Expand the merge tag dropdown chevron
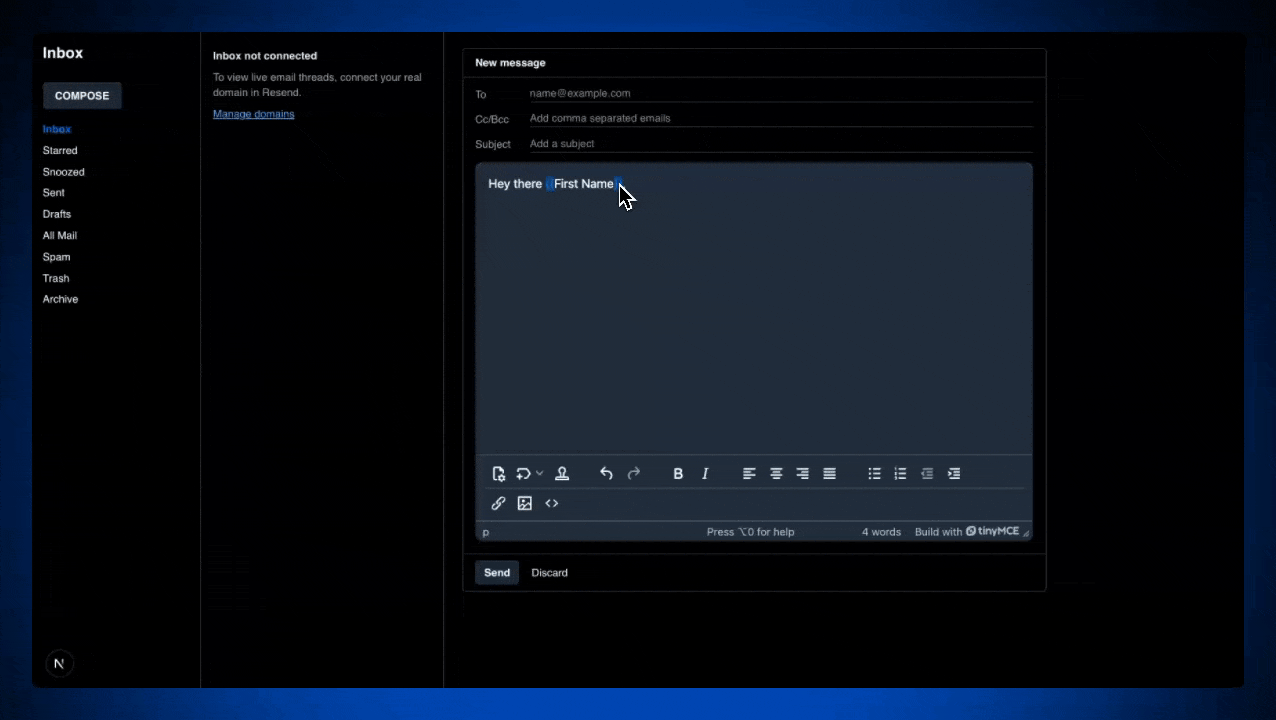 [540, 473]
